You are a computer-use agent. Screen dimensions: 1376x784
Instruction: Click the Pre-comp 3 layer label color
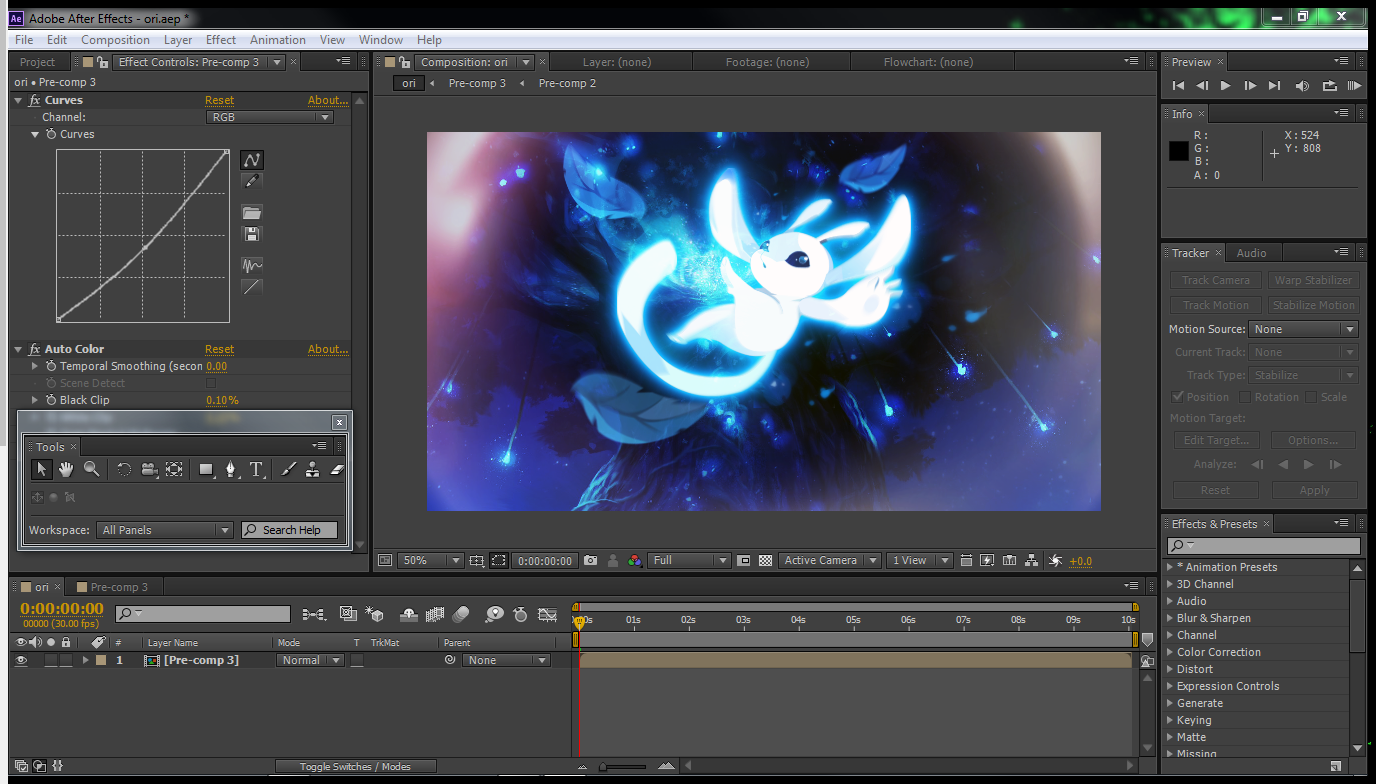pyautogui.click(x=100, y=660)
